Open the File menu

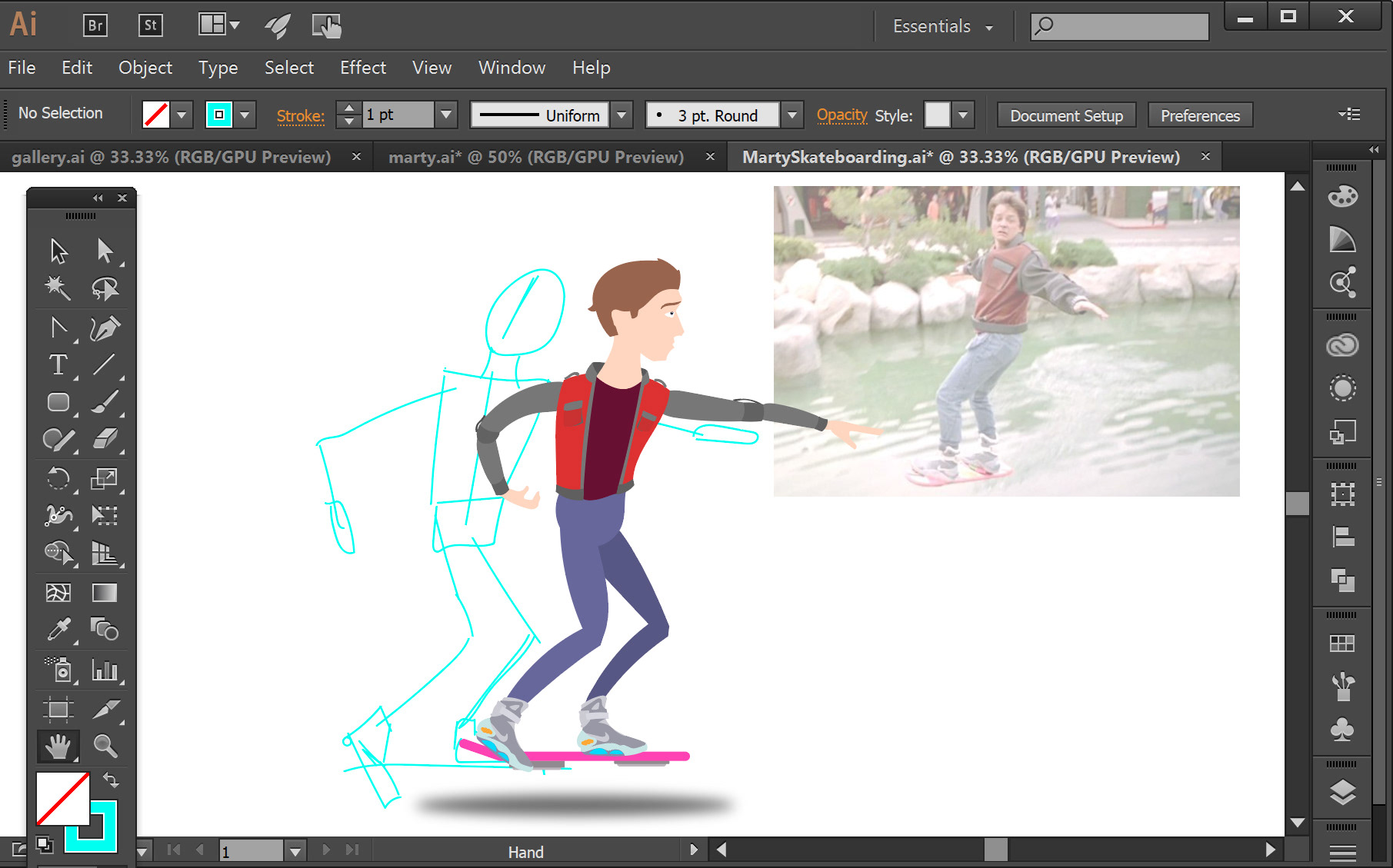point(22,68)
